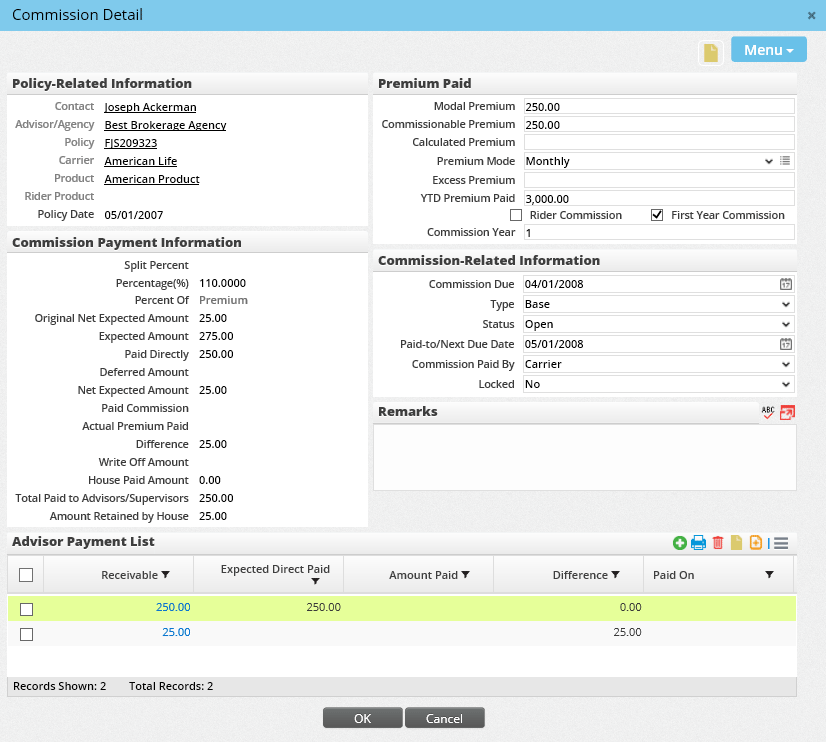Tick the checkbox for the 25.00 receivable row

[x=27, y=633]
